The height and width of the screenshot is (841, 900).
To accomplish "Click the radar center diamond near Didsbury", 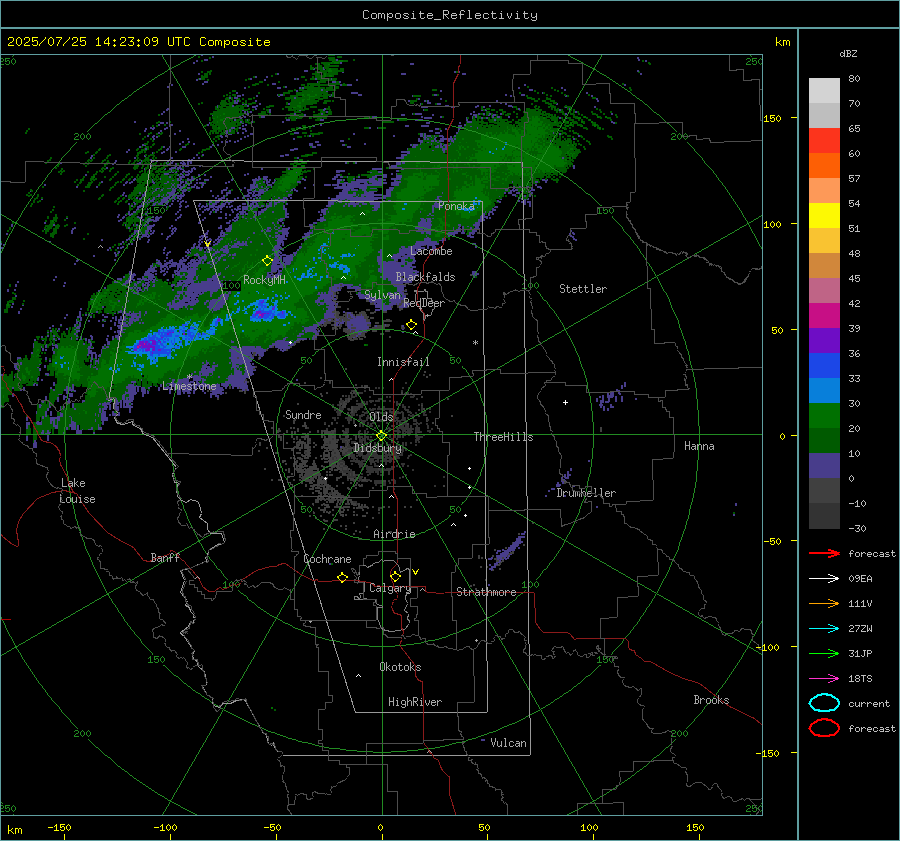I will (x=382, y=435).
